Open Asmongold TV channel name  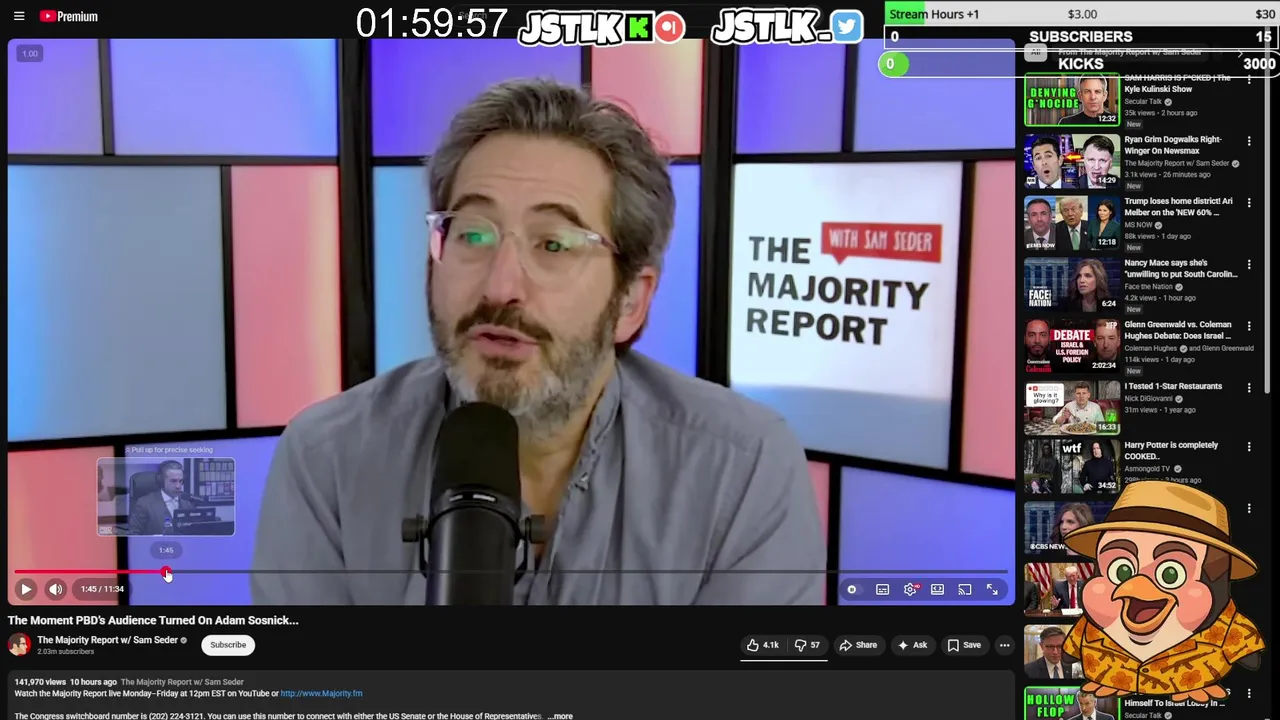[1147, 469]
